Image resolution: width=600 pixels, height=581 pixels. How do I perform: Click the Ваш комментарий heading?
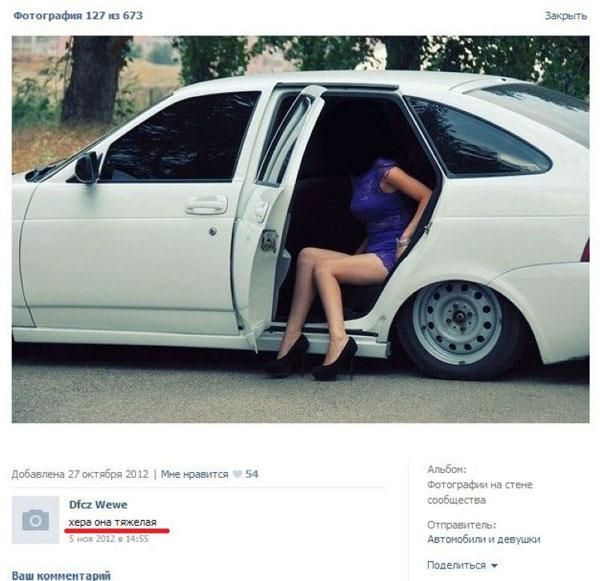pyautogui.click(x=61, y=575)
